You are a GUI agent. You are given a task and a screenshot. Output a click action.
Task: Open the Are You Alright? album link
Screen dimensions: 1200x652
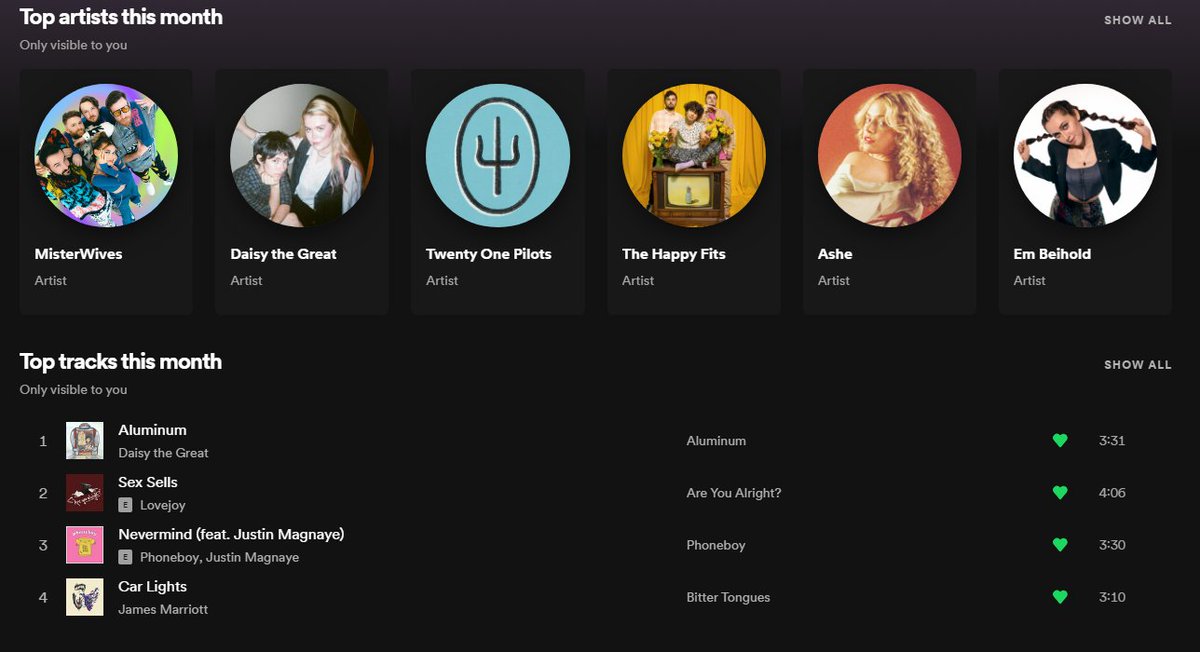coord(734,493)
